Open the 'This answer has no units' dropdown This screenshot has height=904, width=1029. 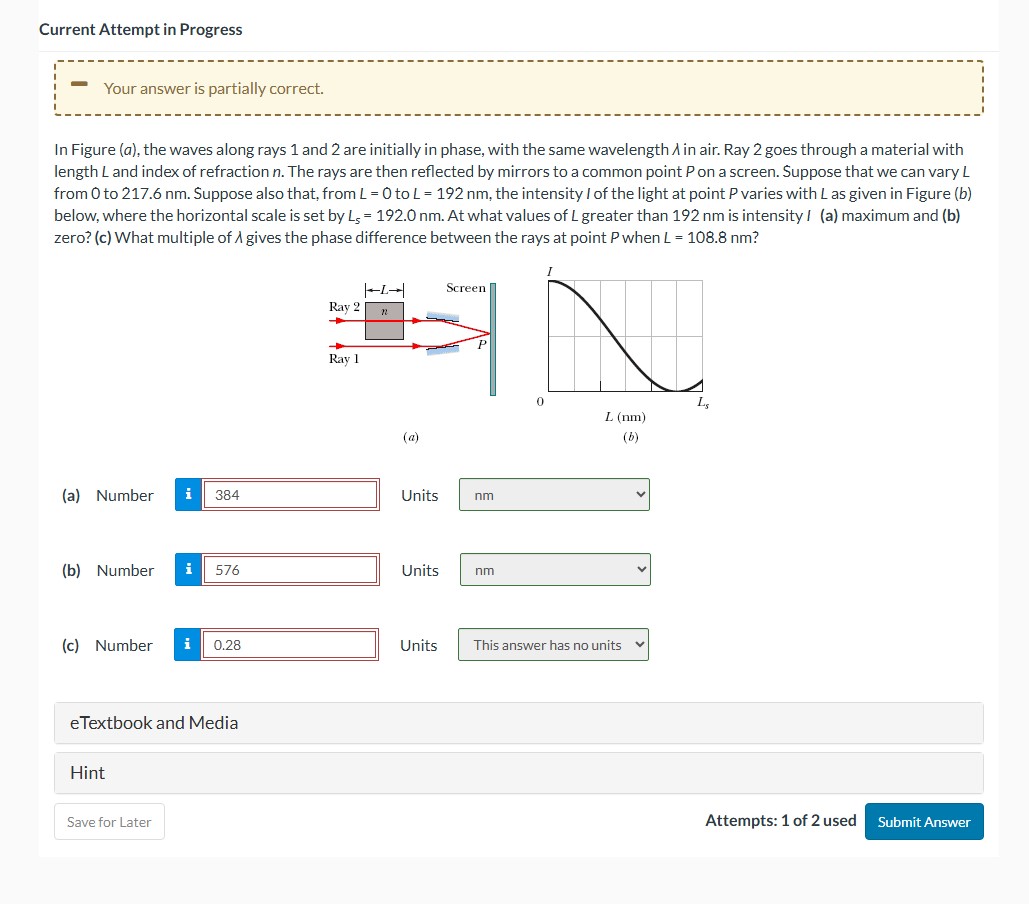553,644
